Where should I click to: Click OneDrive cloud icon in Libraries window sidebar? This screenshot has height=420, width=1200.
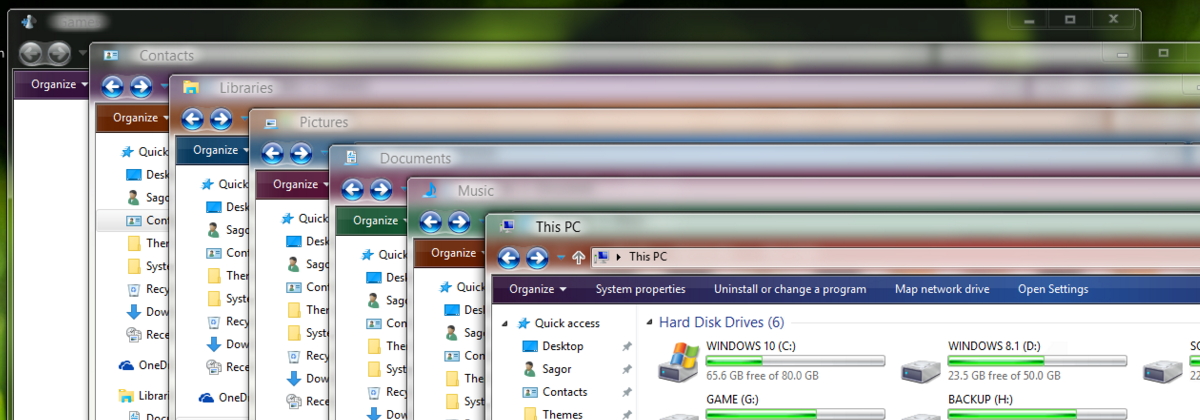(208, 397)
